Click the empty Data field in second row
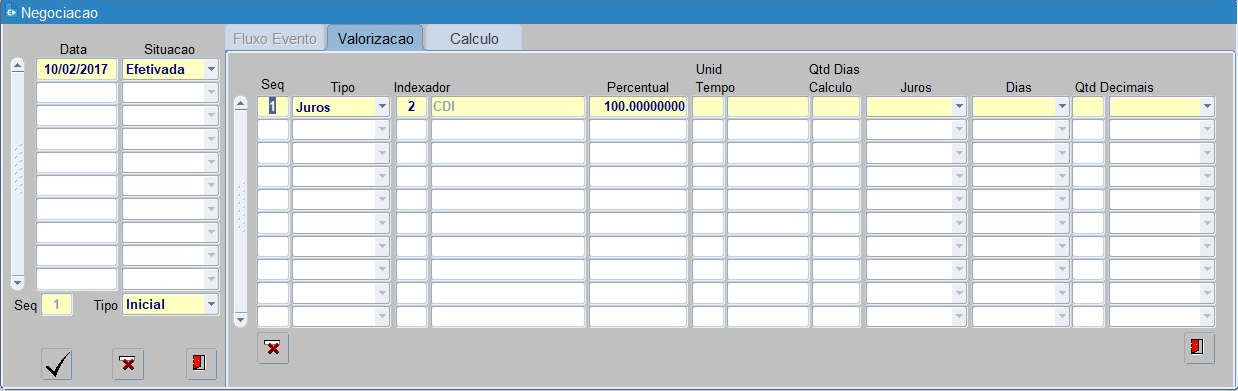The height and width of the screenshot is (391, 1238). 77,93
